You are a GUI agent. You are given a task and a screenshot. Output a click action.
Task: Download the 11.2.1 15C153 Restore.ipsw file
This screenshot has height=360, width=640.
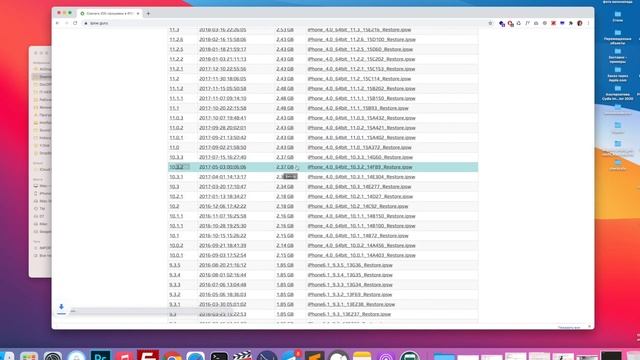pos(361,69)
